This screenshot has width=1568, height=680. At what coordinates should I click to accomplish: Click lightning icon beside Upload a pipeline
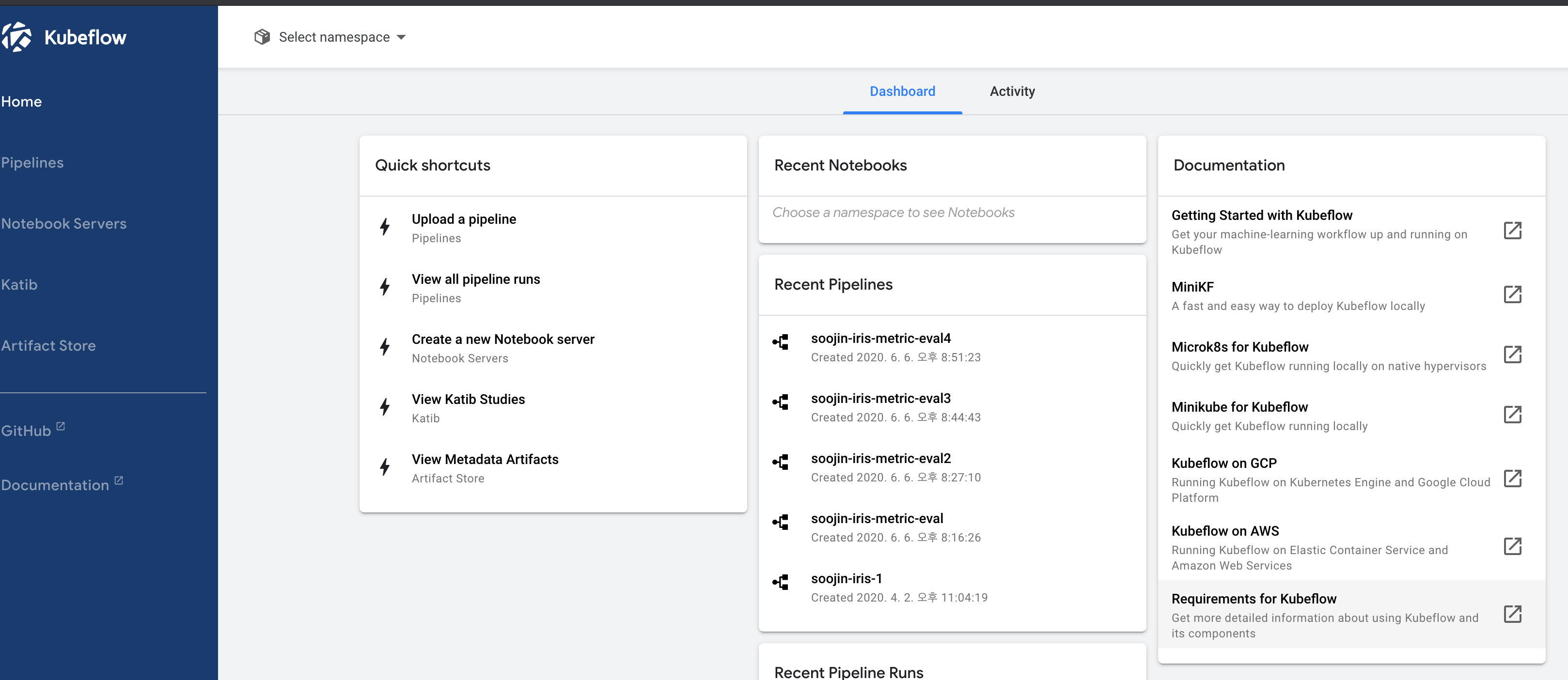(x=385, y=227)
